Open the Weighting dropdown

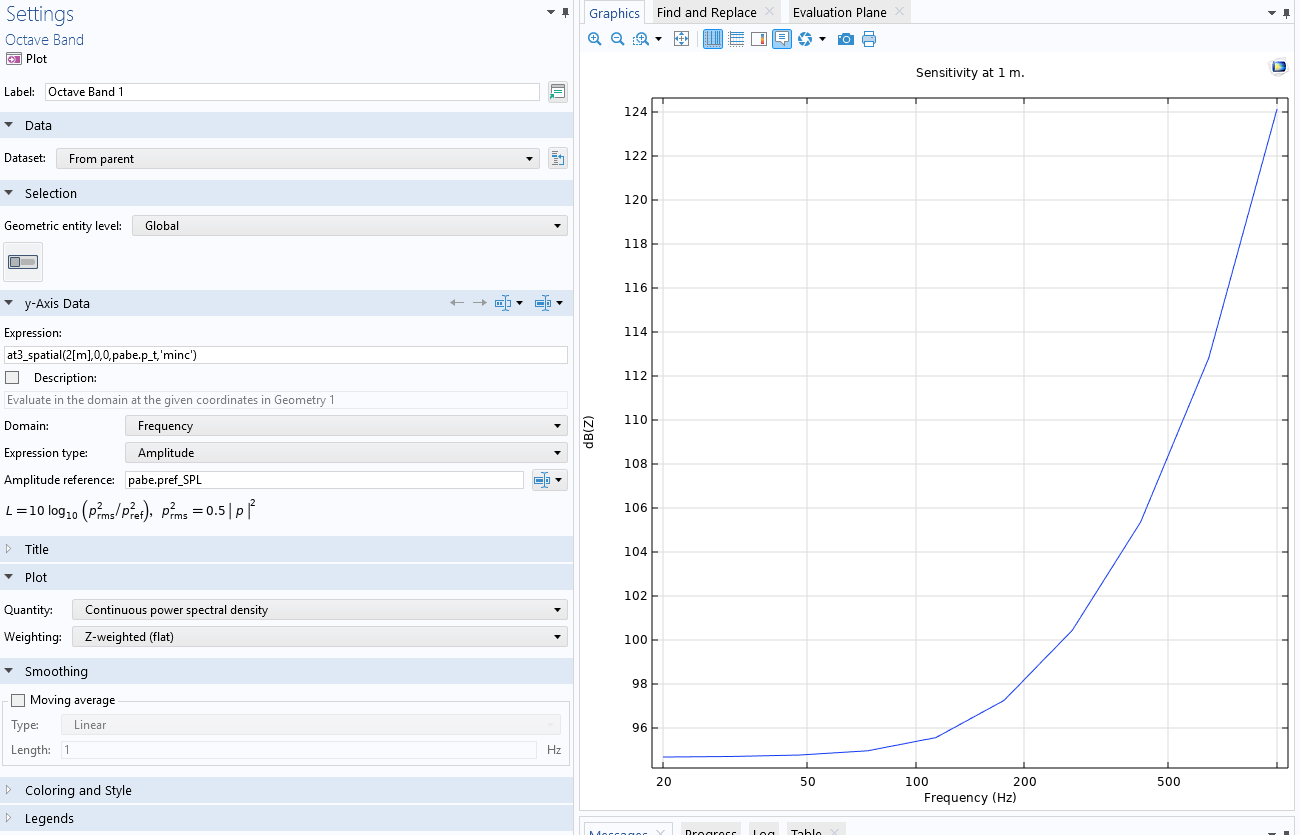click(x=320, y=637)
